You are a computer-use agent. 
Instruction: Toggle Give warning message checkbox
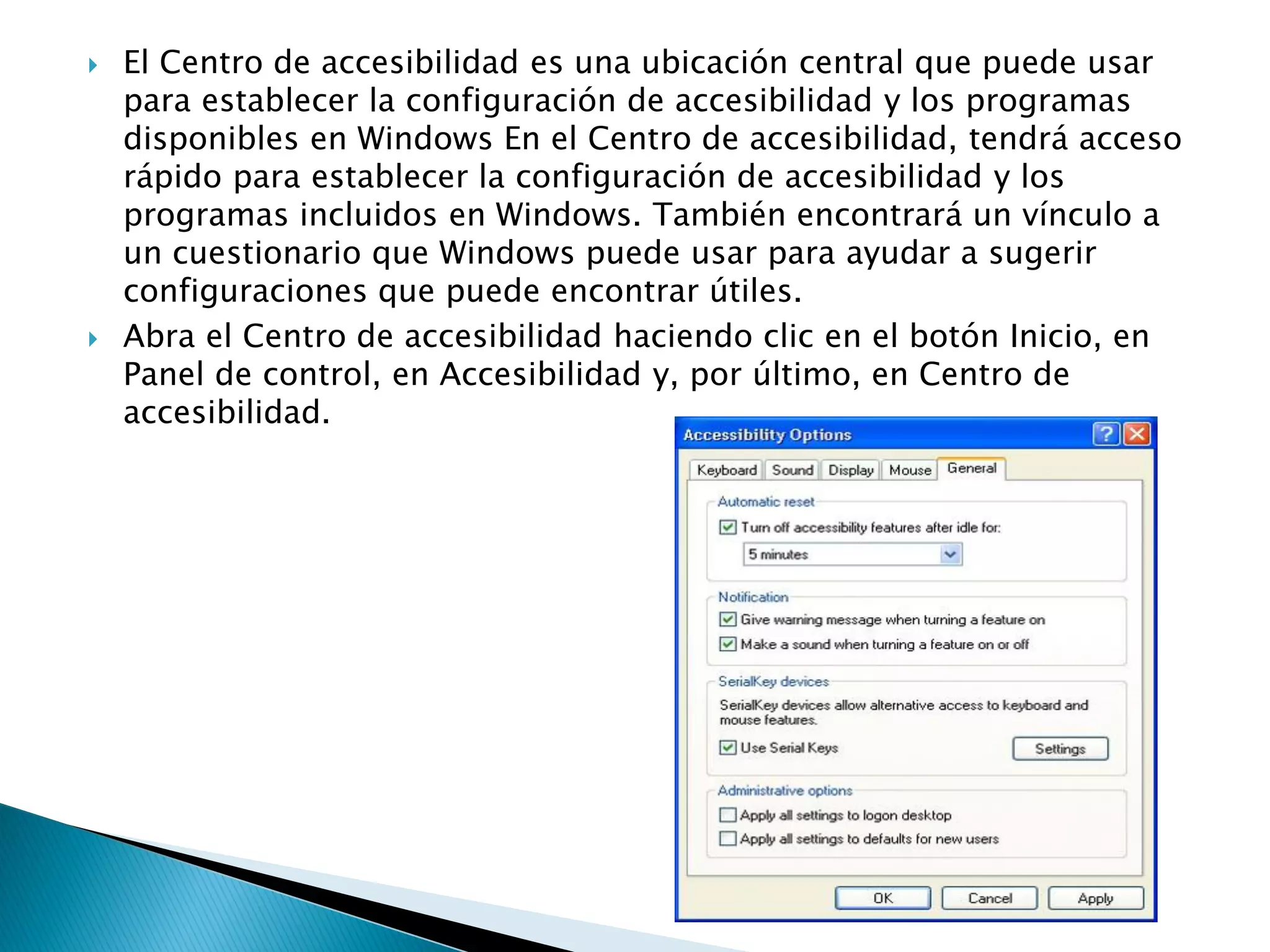click(x=727, y=620)
